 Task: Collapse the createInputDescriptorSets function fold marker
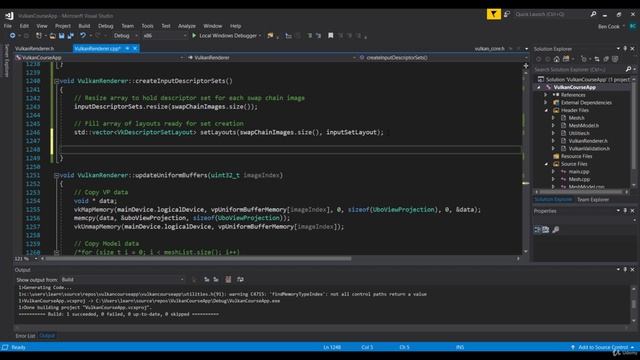click(57, 81)
